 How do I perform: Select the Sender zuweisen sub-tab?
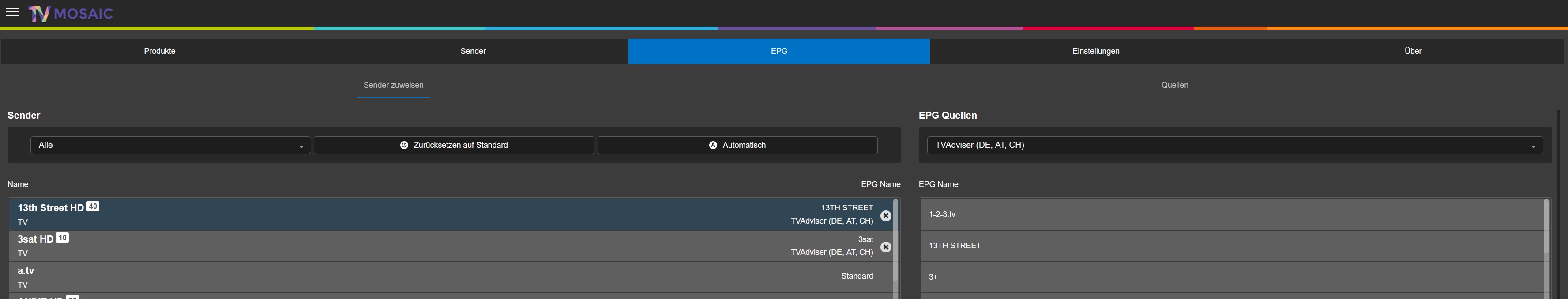pyautogui.click(x=393, y=85)
